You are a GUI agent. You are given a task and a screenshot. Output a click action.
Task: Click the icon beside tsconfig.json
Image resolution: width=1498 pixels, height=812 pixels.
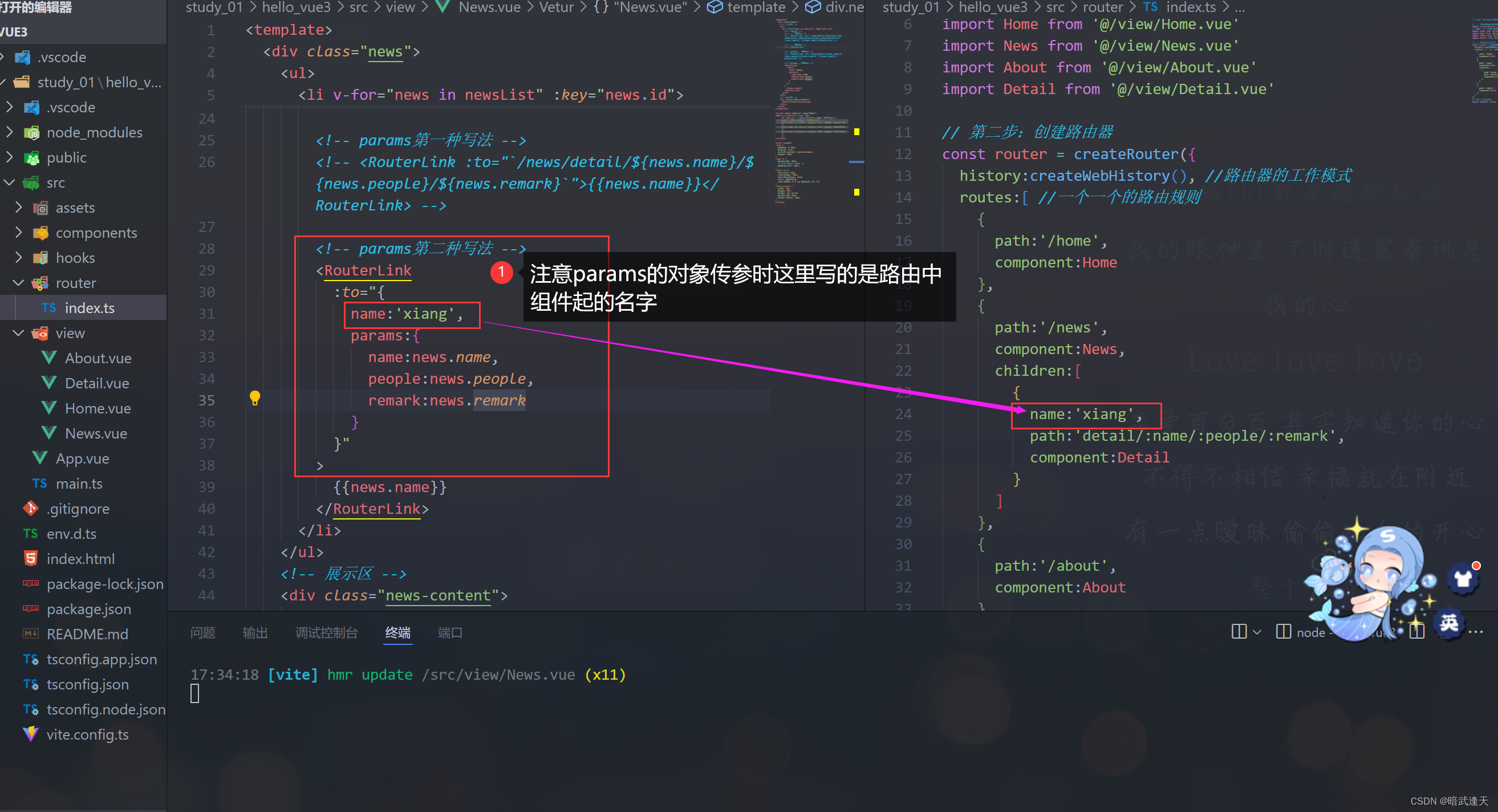(x=31, y=684)
